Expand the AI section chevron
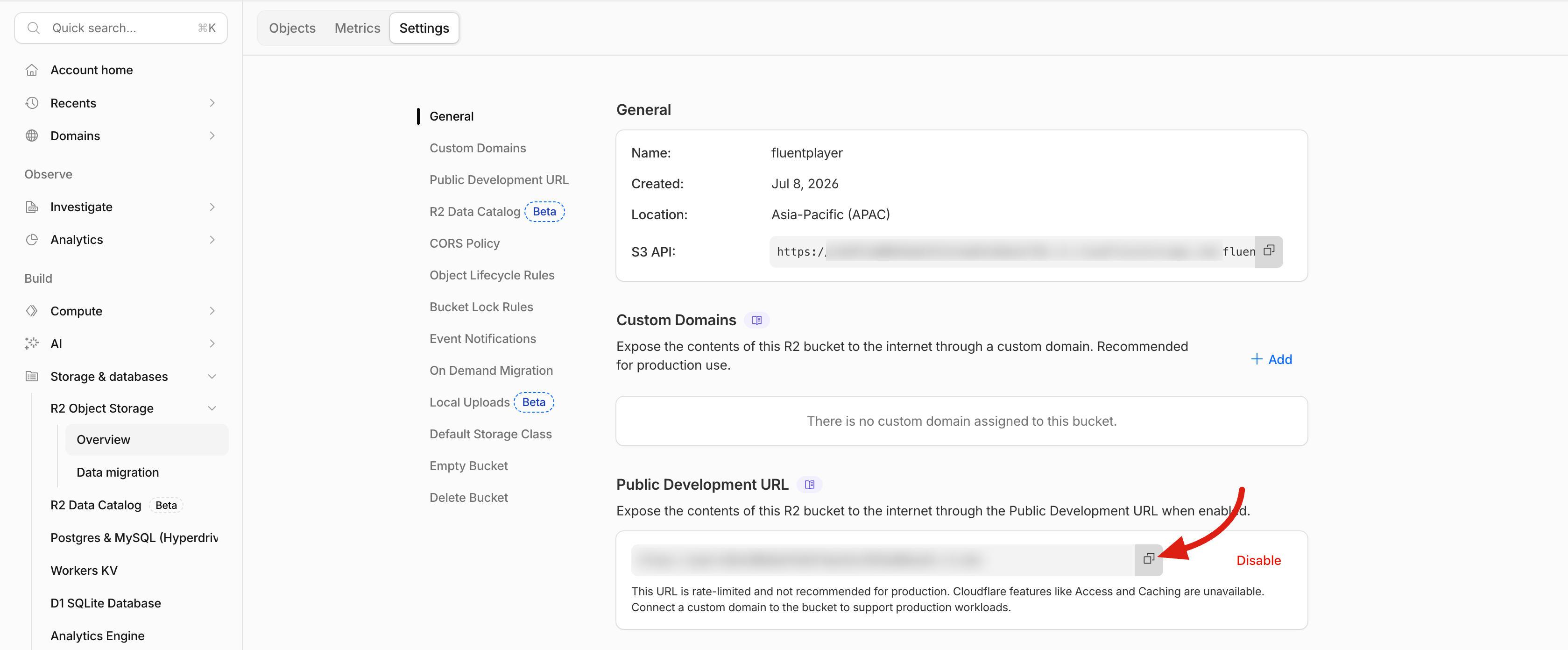 coord(212,343)
